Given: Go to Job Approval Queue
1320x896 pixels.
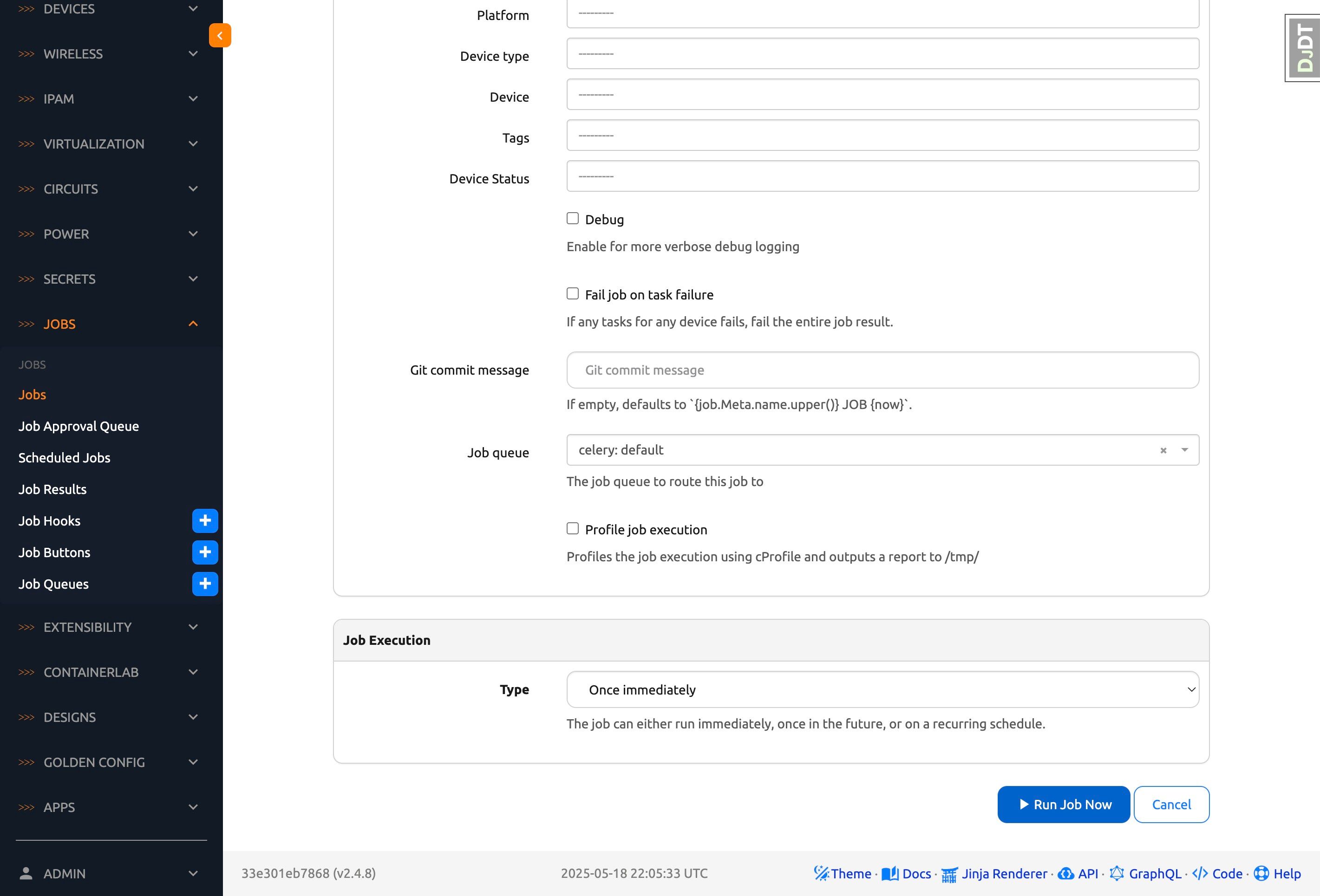Looking at the screenshot, I should (78, 426).
